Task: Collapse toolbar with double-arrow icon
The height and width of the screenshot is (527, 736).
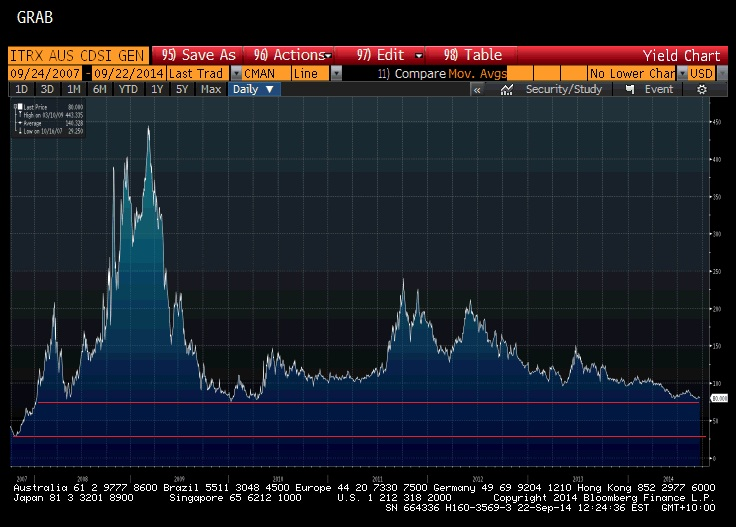Action: pyautogui.click(x=477, y=89)
